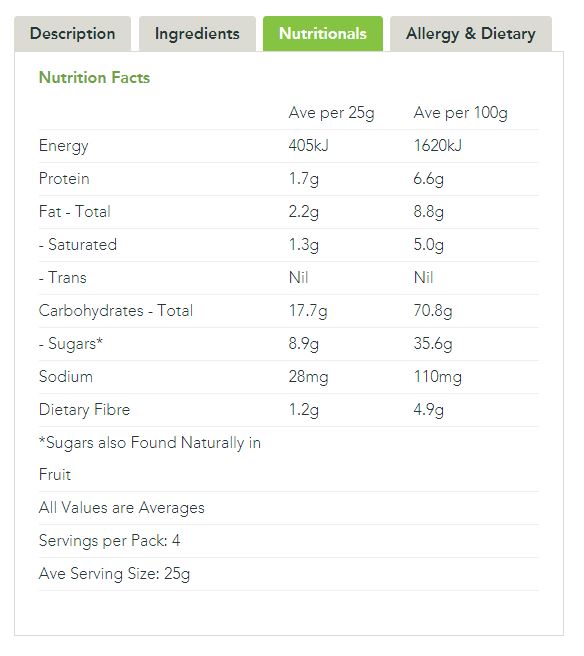
Task: Open the Allergy & Dietary tab
Action: tap(471, 34)
